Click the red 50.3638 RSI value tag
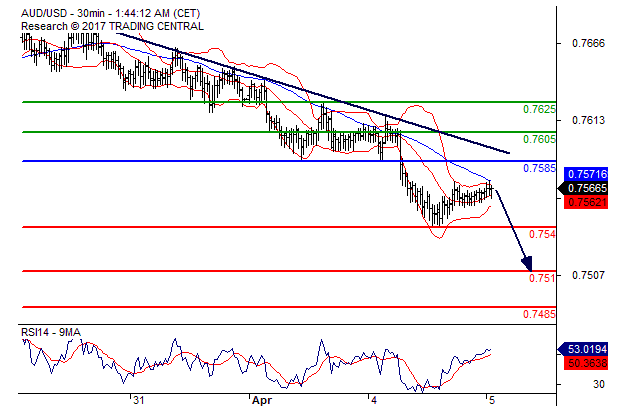Screen dimensions: 623x416 pyautogui.click(x=586, y=363)
